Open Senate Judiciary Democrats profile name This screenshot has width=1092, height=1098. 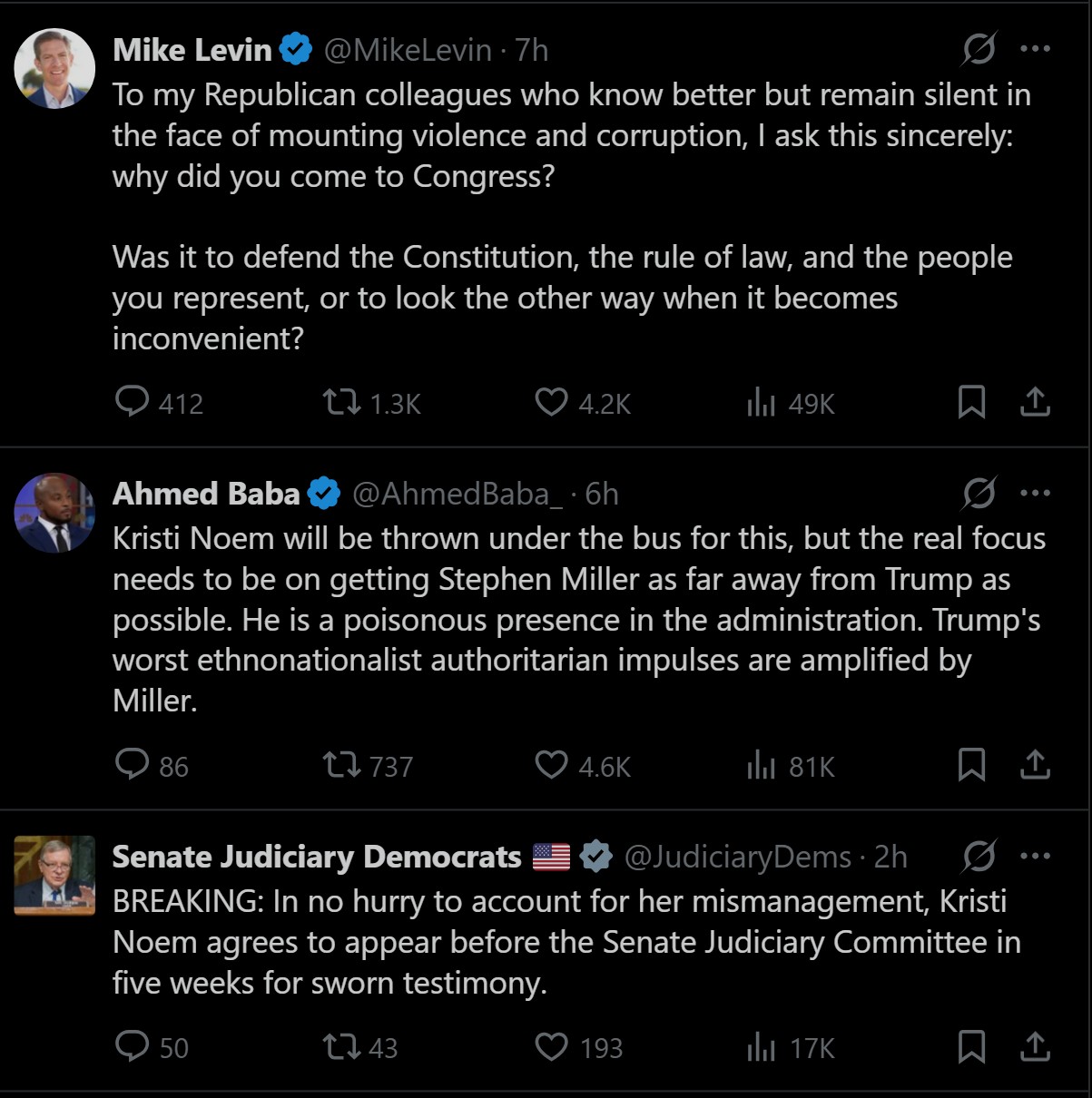(317, 857)
